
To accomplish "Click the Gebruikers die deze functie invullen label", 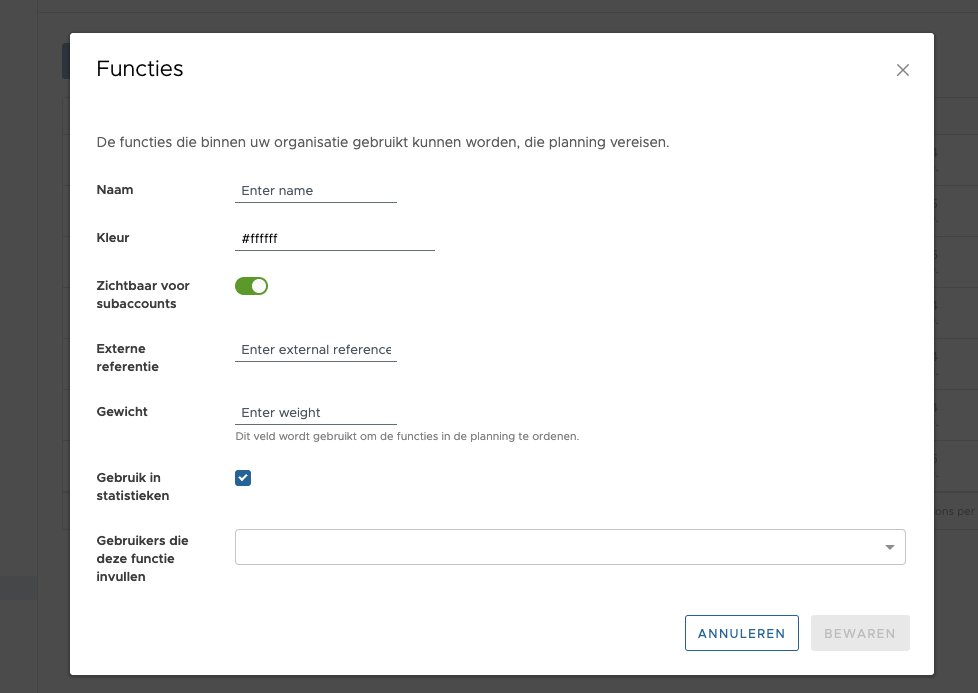I will click(142, 558).
